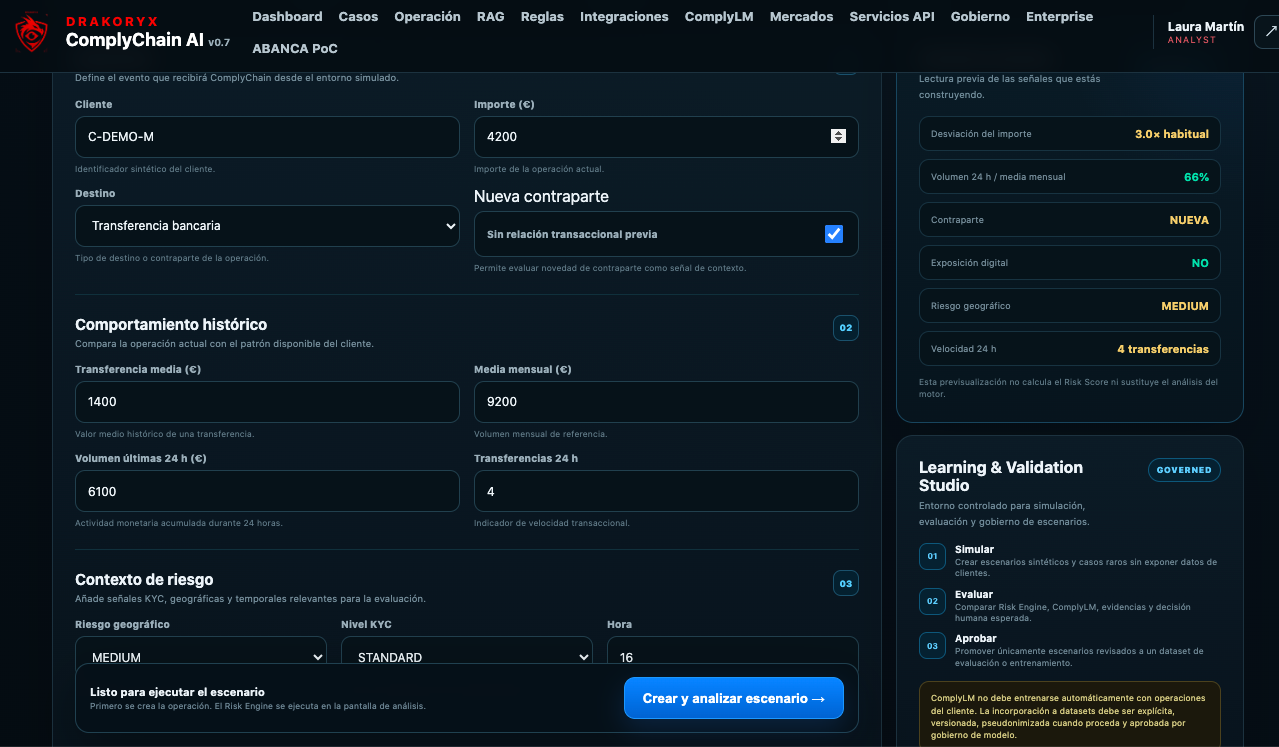
Task: Click the Comportamiento histórico heading
Action: (171, 325)
